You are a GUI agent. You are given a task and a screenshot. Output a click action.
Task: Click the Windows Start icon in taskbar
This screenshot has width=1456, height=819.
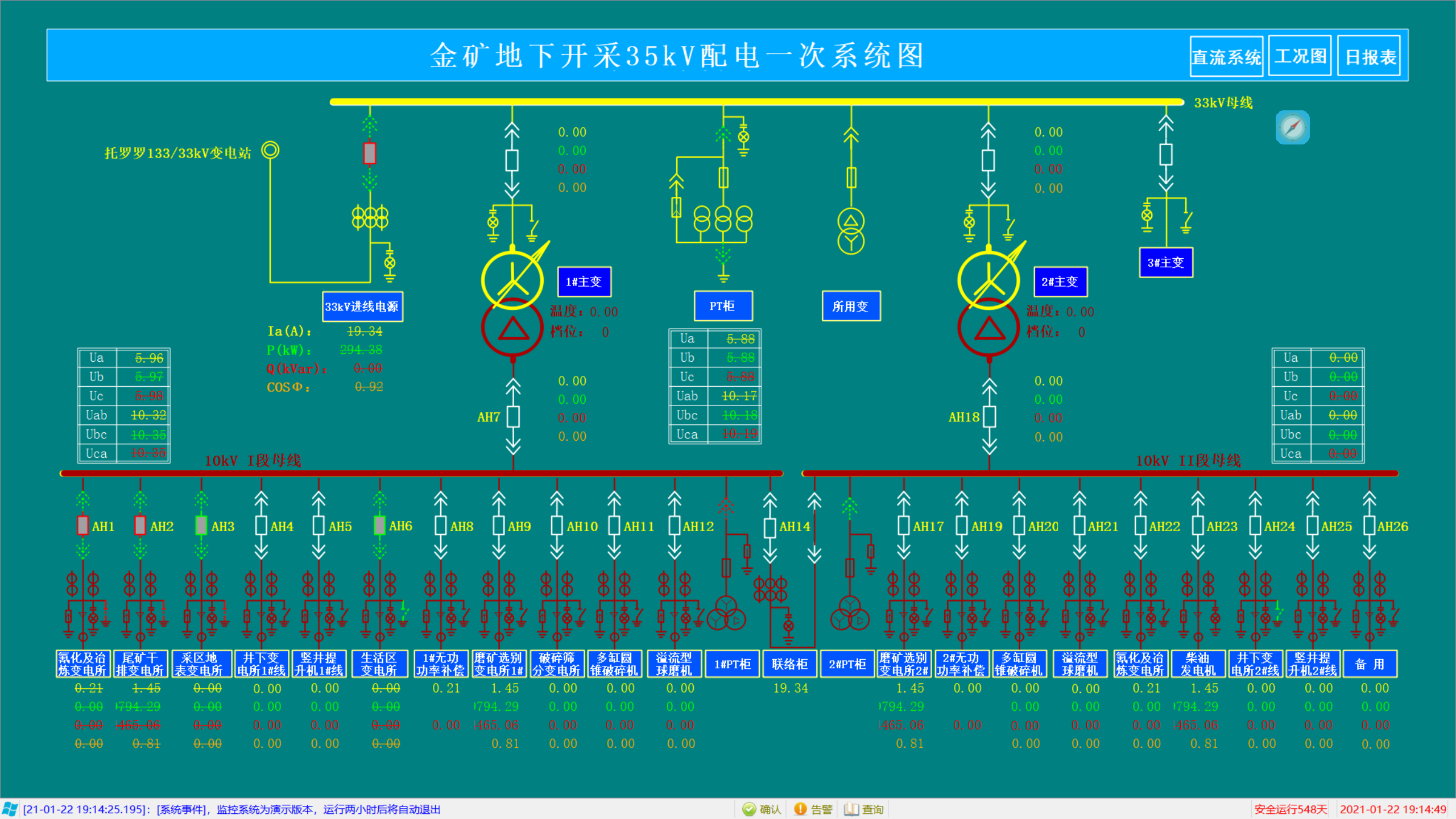[x=9, y=809]
